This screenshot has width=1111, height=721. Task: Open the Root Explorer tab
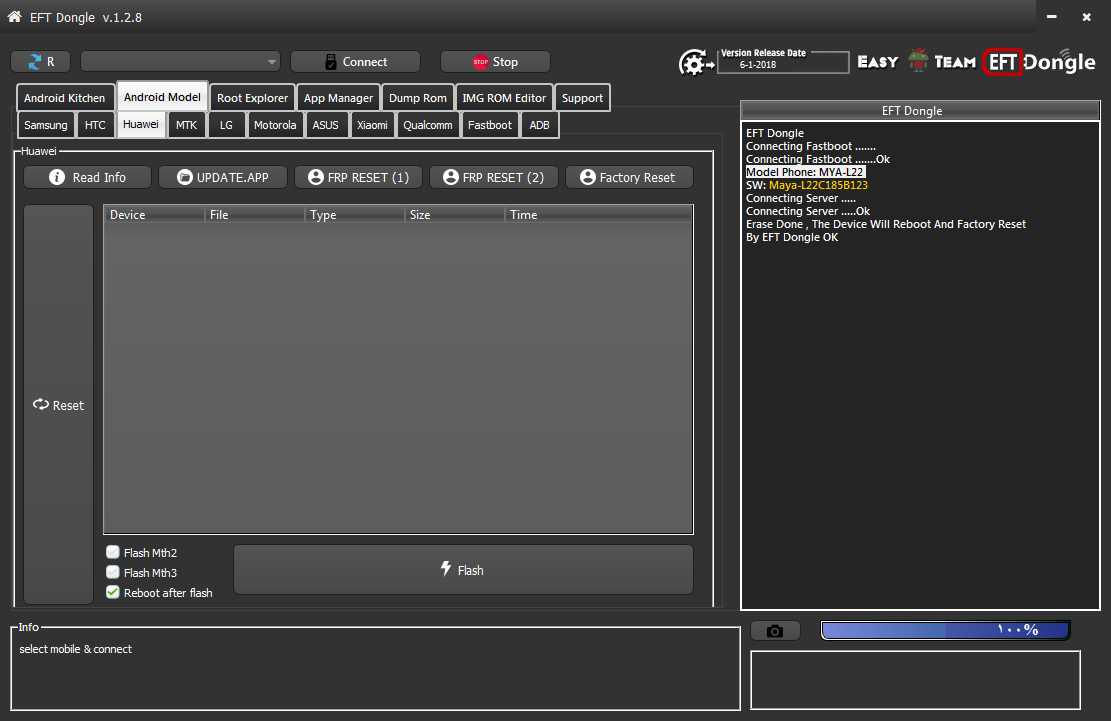(252, 98)
